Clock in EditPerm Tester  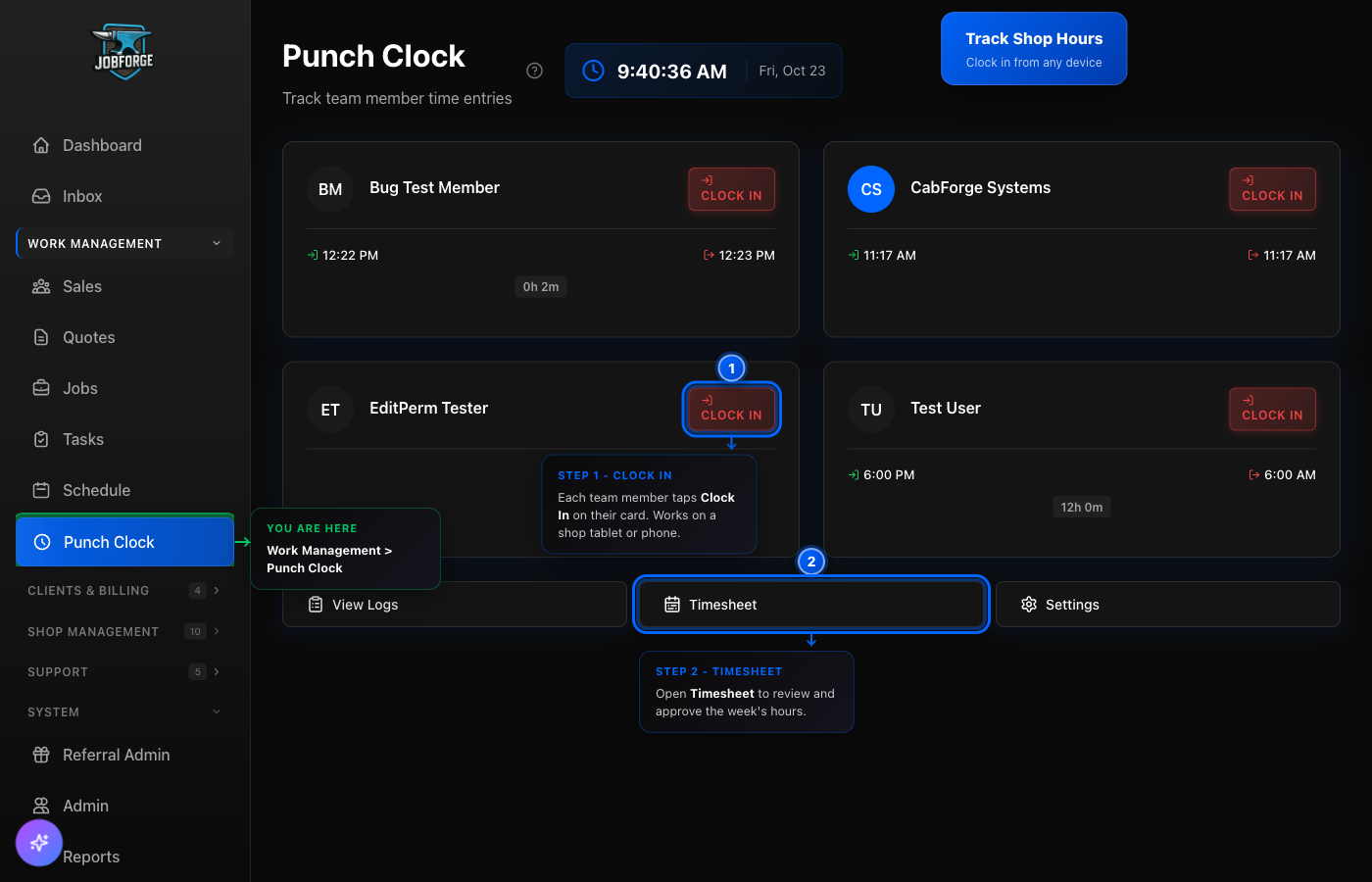point(731,409)
